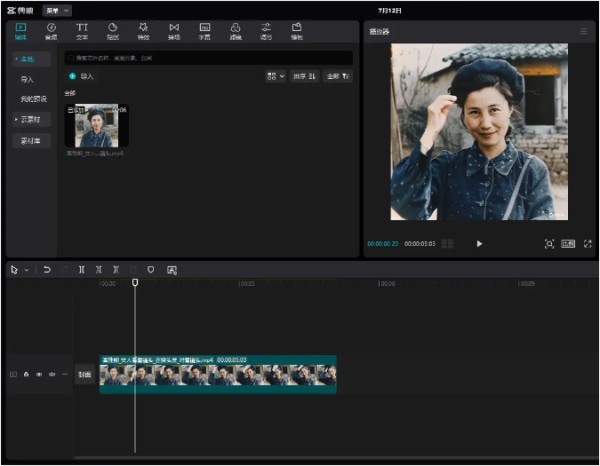Open the 调节 adjustment panel
Screen dimensions: 600x466
266,31
